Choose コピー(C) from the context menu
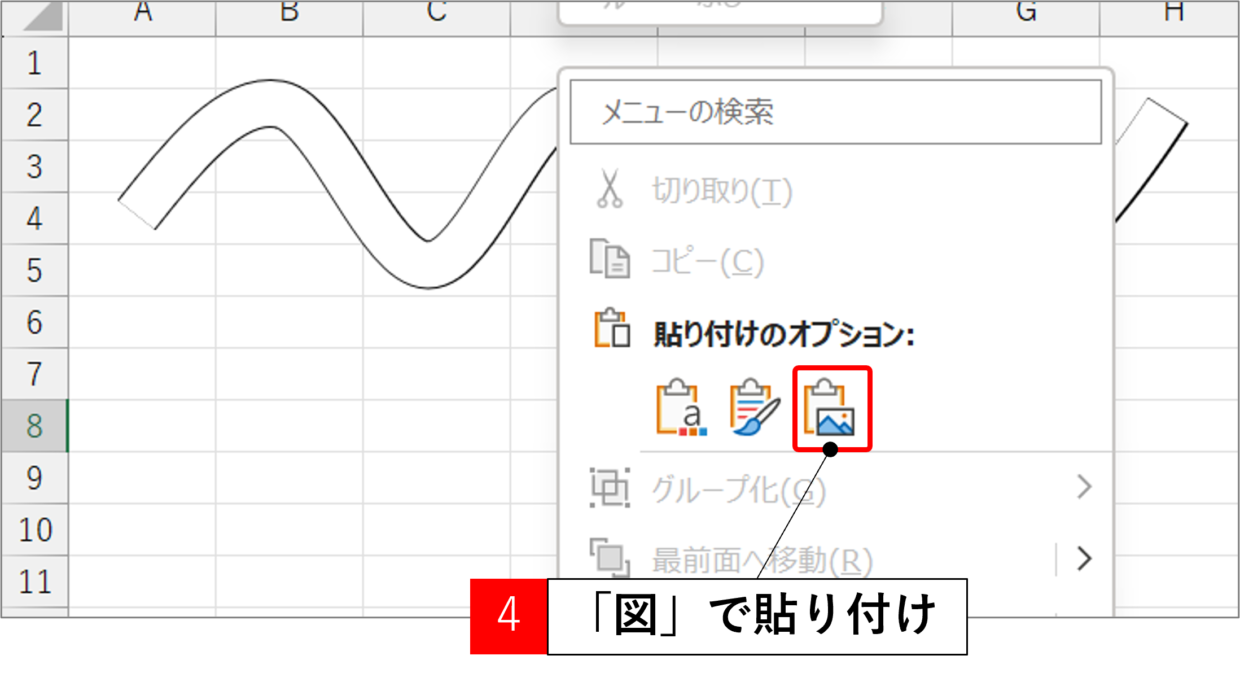 point(708,262)
